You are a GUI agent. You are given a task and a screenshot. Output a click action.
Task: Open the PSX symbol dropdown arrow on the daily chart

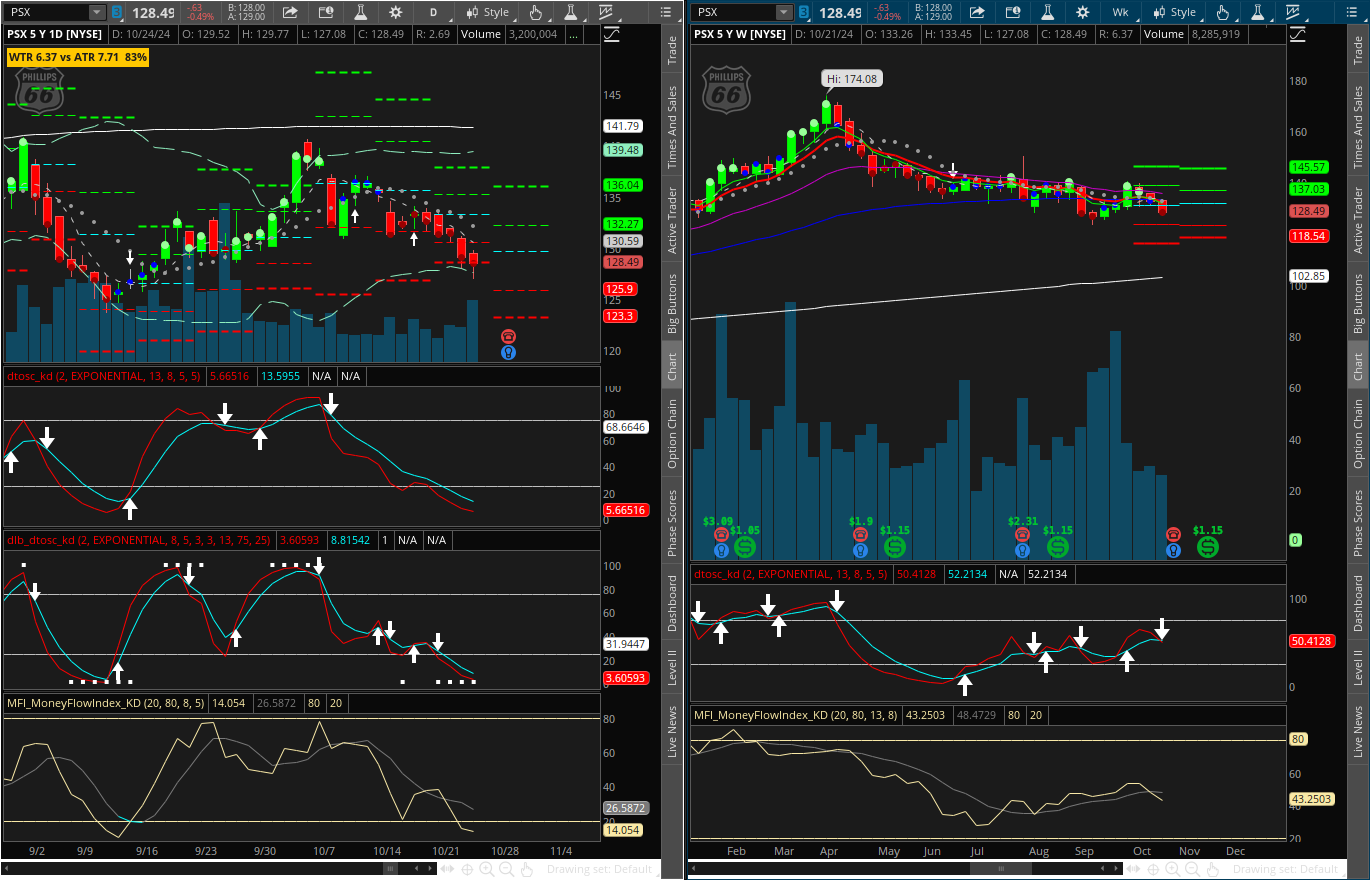96,12
